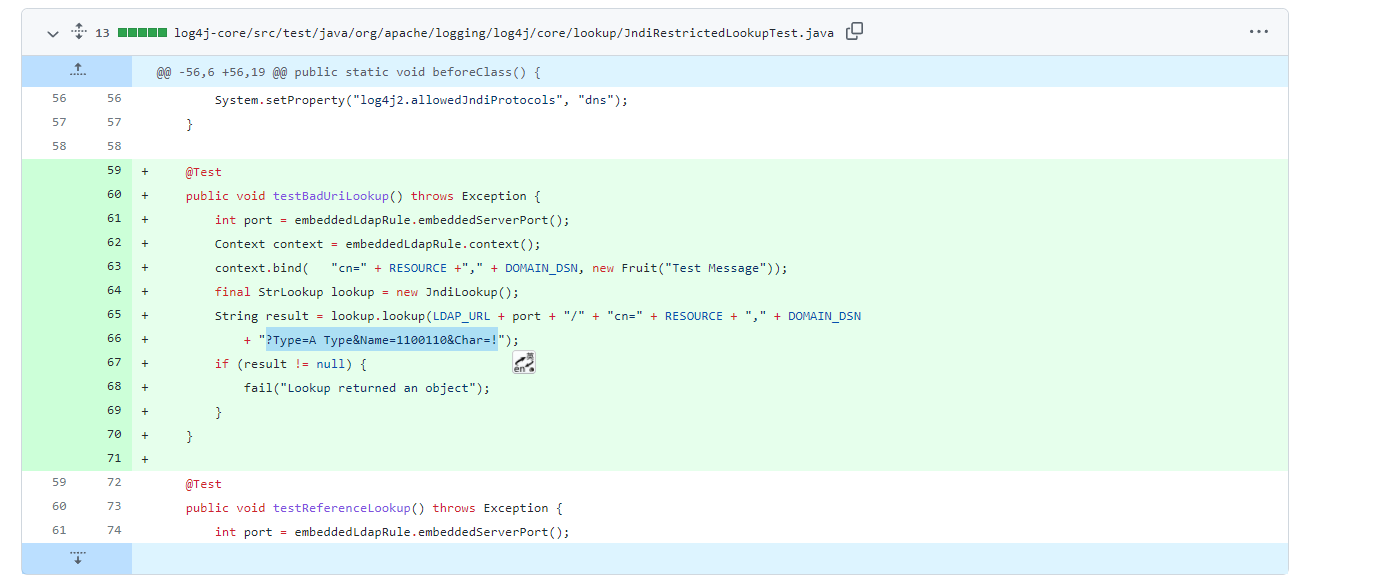The width and height of the screenshot is (1395, 588).
Task: Select new line number 74
Action: pyautogui.click(x=113, y=531)
